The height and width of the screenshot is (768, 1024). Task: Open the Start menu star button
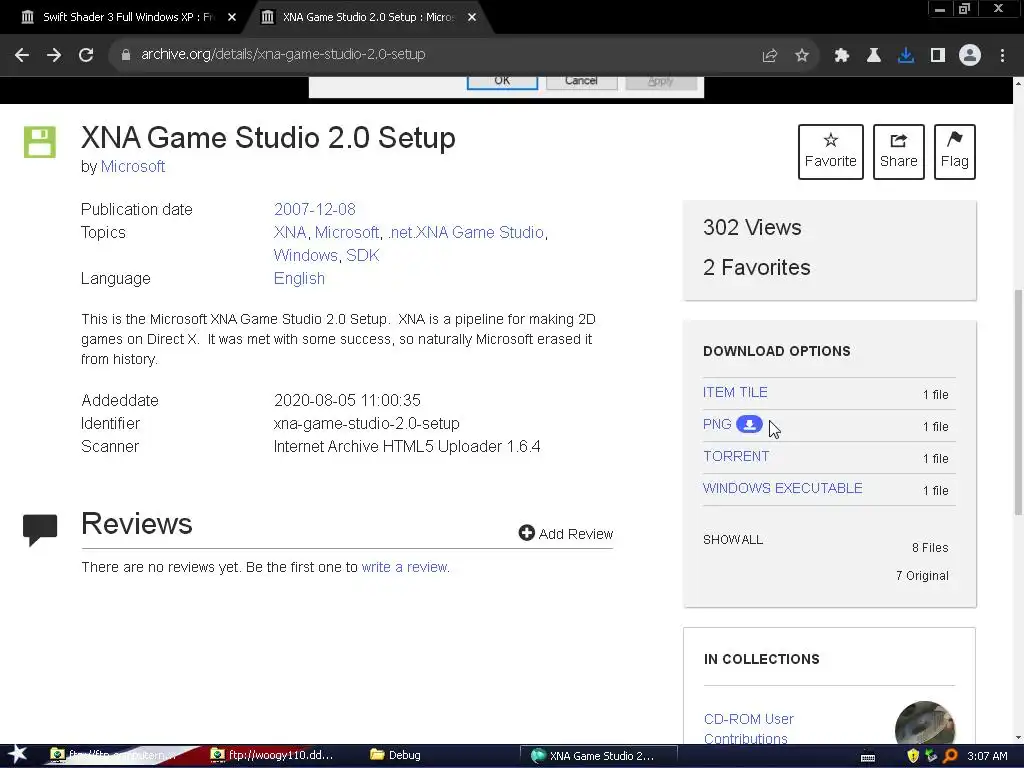pos(18,755)
